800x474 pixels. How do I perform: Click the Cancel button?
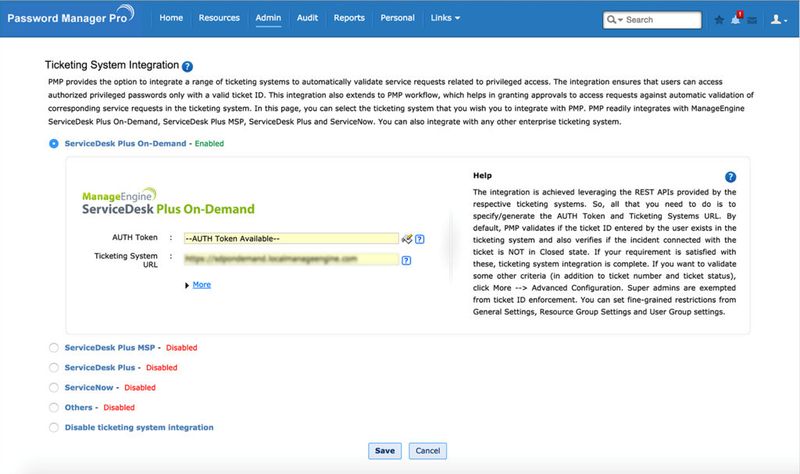428,451
